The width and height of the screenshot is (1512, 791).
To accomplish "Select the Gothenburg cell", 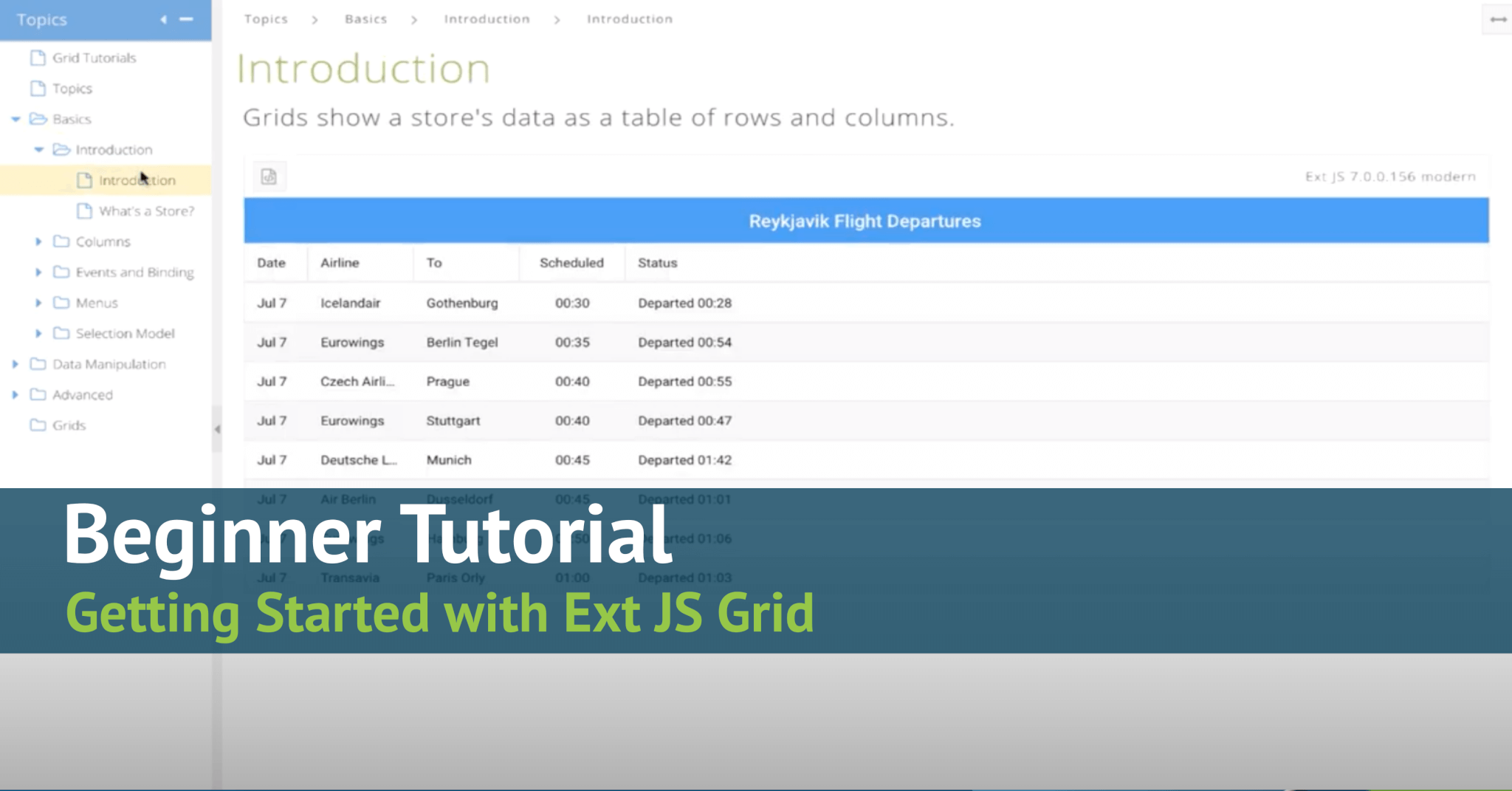I will click(x=466, y=303).
